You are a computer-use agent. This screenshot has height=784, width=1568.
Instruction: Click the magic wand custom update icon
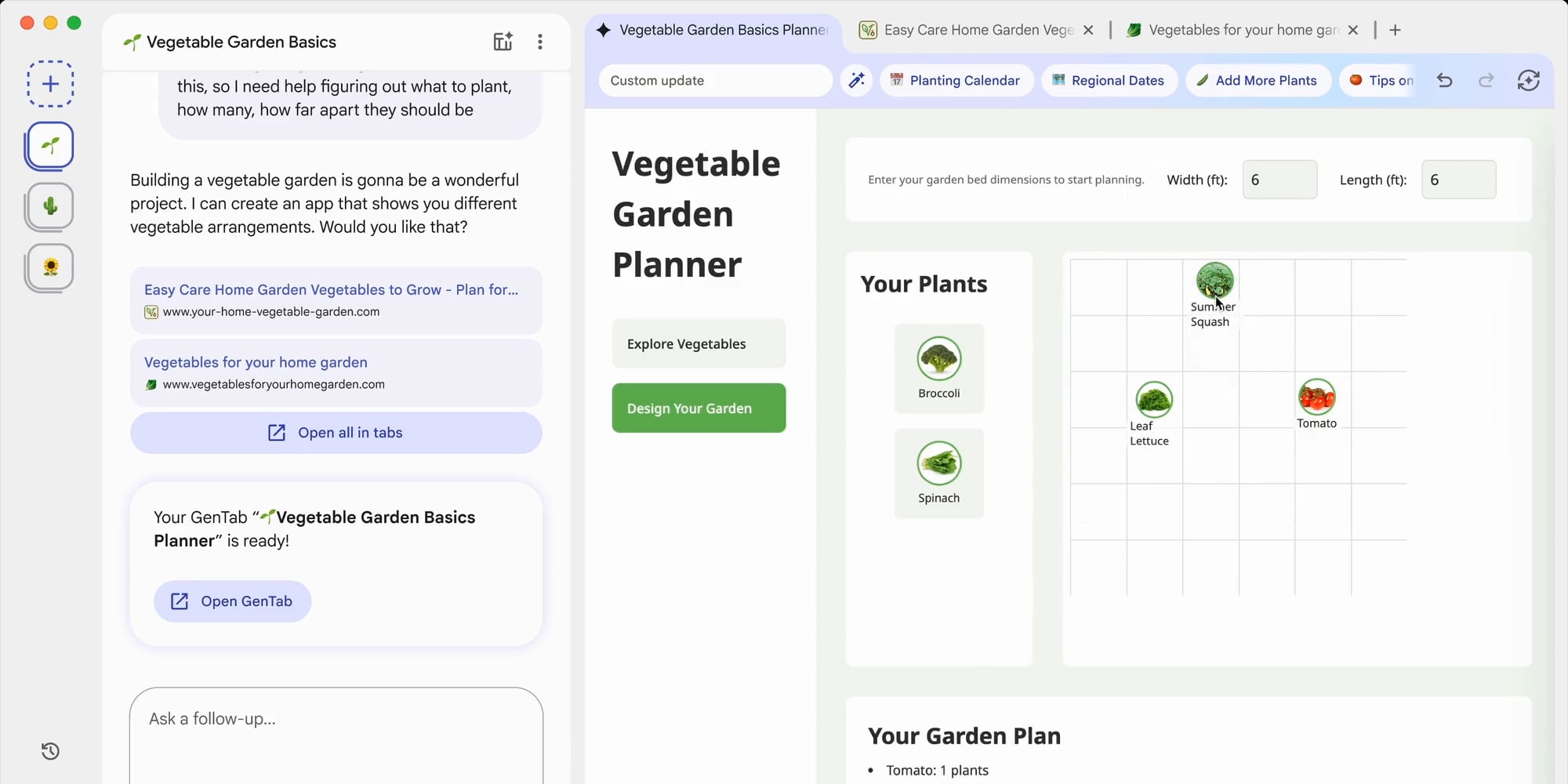pyautogui.click(x=857, y=81)
